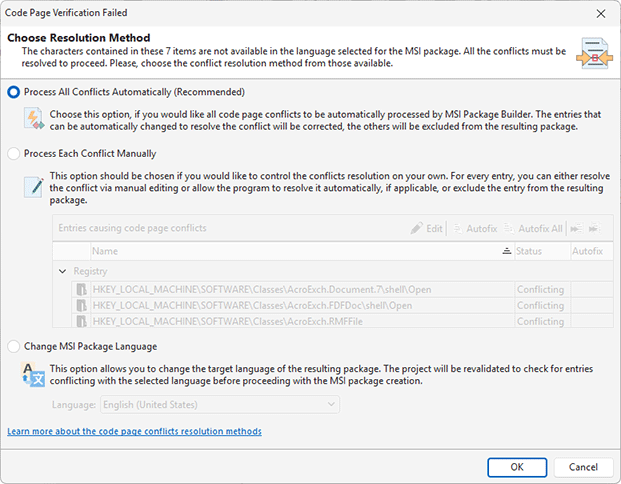621x484 pixels.
Task: Click the Autofix toolbar button
Action: click(475, 228)
